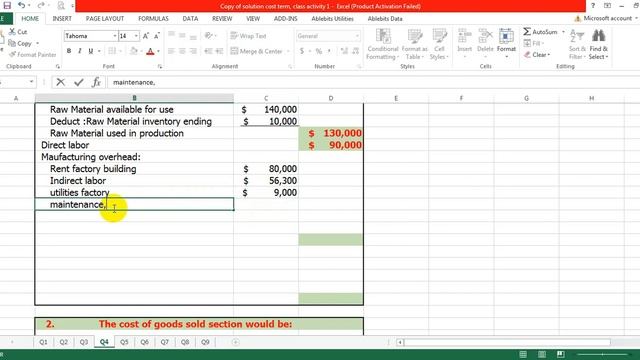Click AutoSum sigma button
The height and width of the screenshot is (360, 640).
(540, 31)
